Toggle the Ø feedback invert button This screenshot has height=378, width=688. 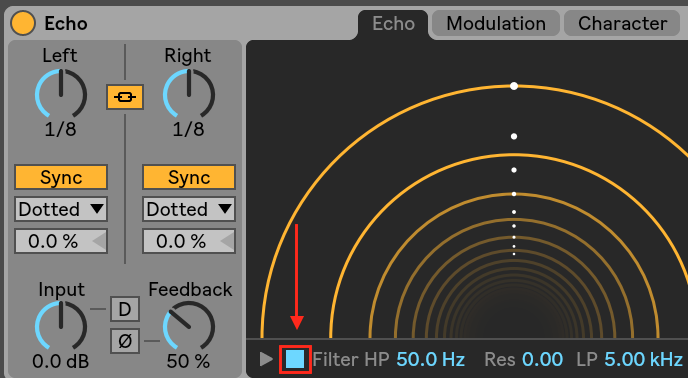[125, 341]
